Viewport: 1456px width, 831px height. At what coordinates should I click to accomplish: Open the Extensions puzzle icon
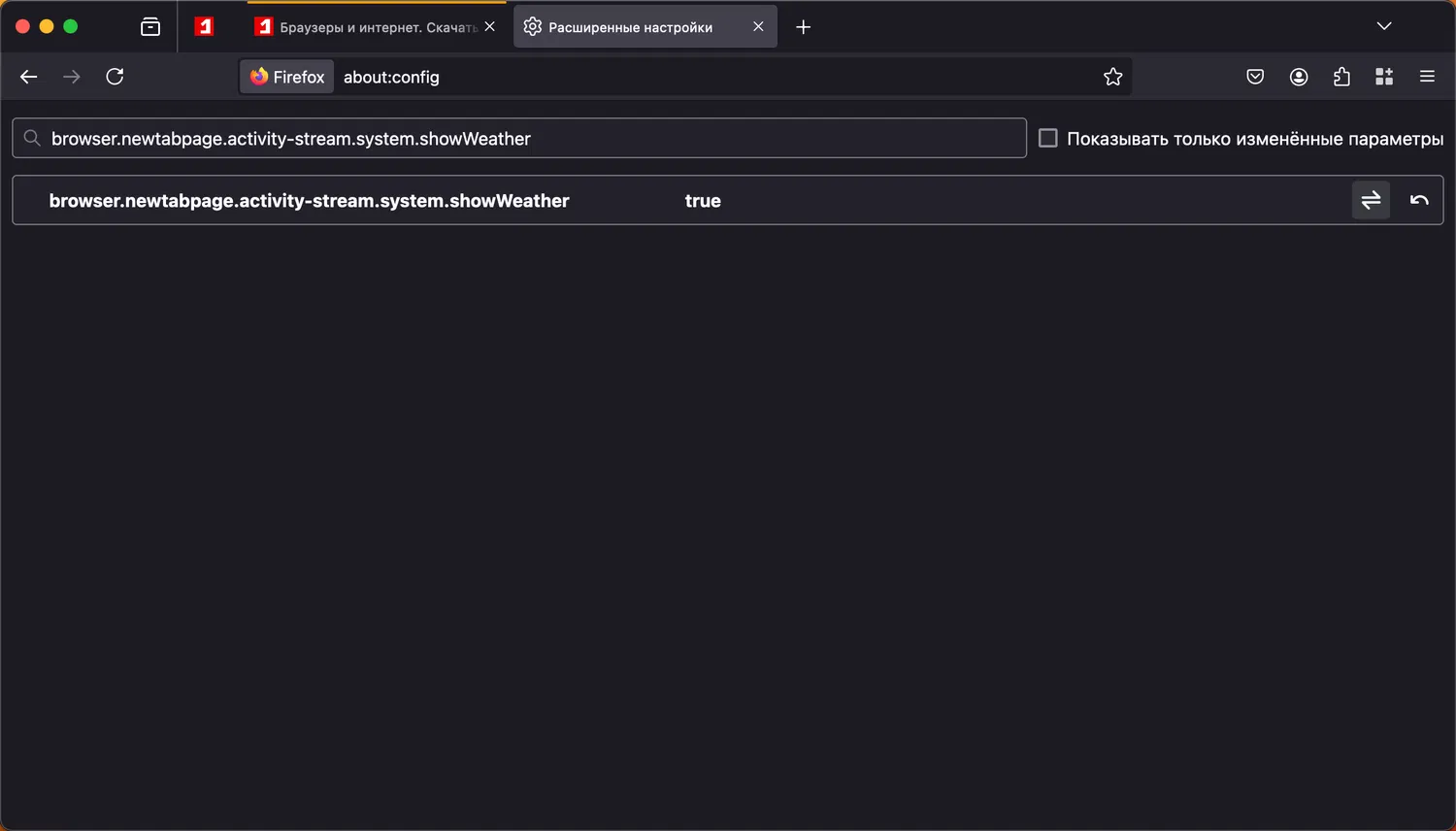[x=1341, y=77]
